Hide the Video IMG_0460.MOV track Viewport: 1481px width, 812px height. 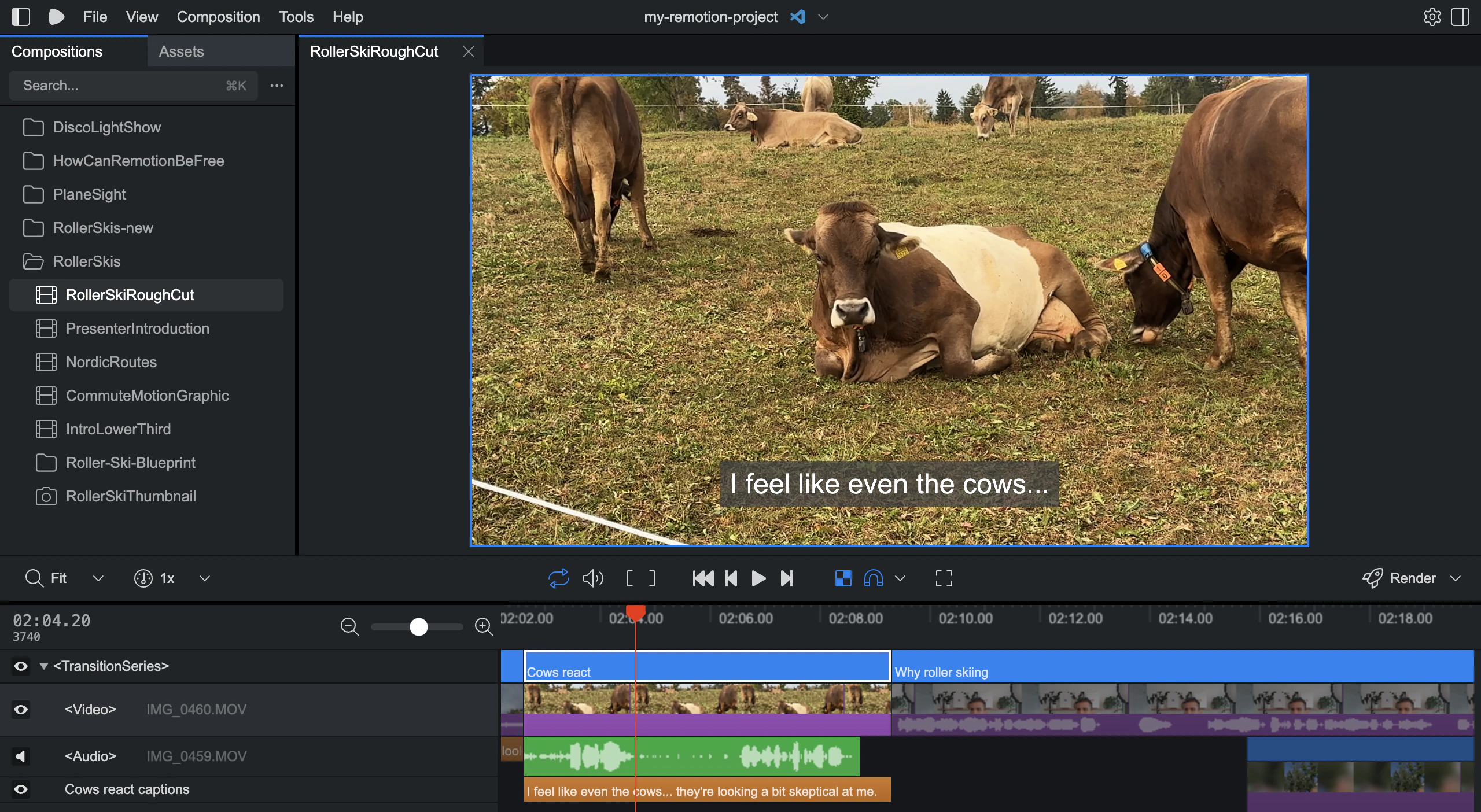point(21,710)
